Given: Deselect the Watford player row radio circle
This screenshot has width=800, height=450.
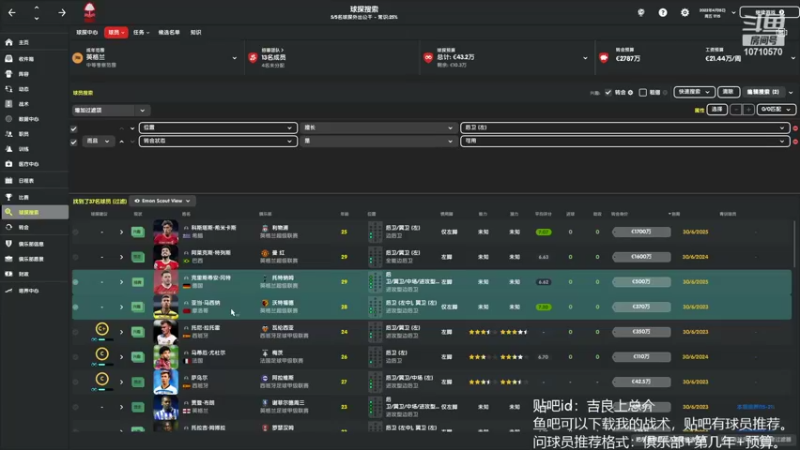Looking at the screenshot, I should pyautogui.click(x=76, y=307).
